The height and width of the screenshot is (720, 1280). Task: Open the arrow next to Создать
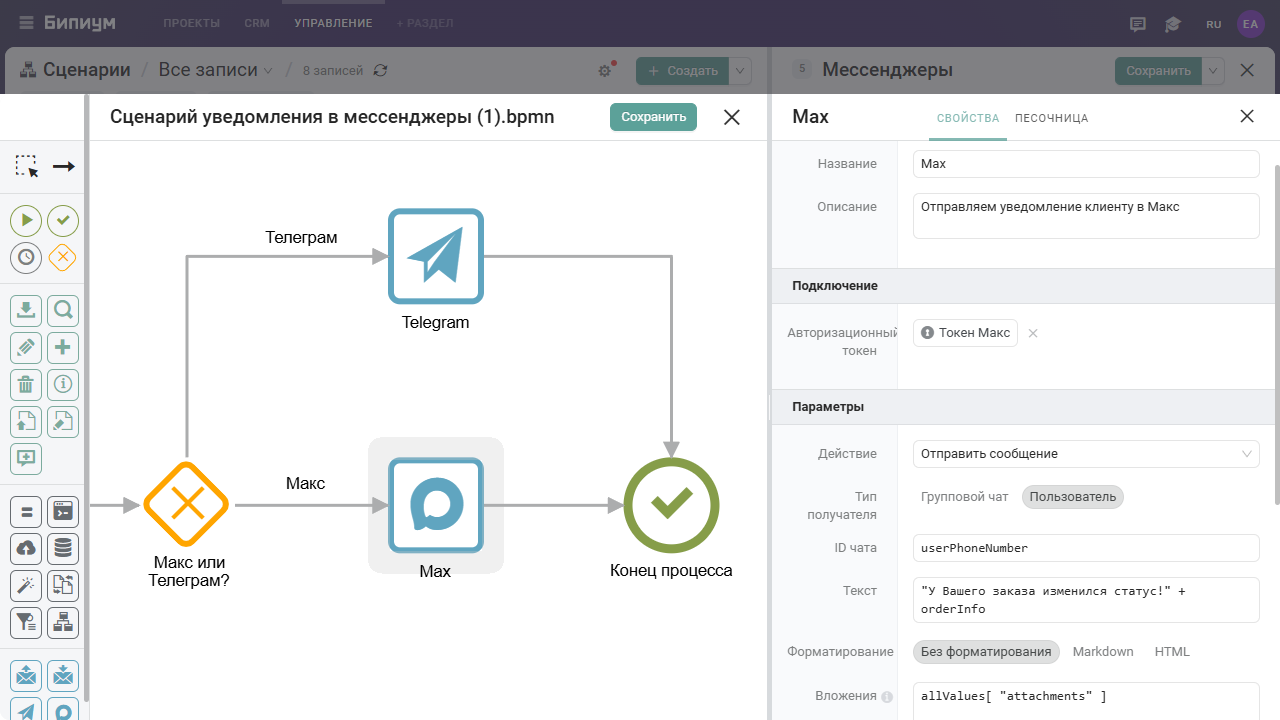tap(740, 71)
